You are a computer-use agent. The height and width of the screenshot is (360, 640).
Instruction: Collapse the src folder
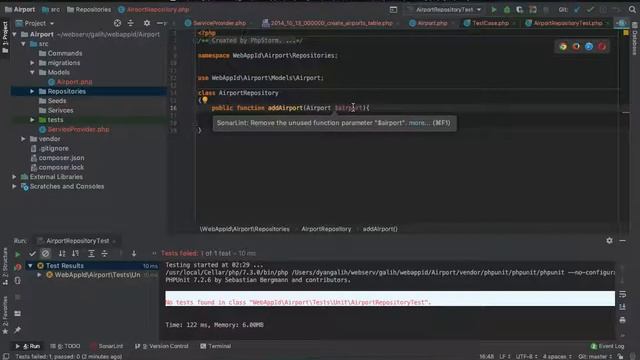(24, 44)
